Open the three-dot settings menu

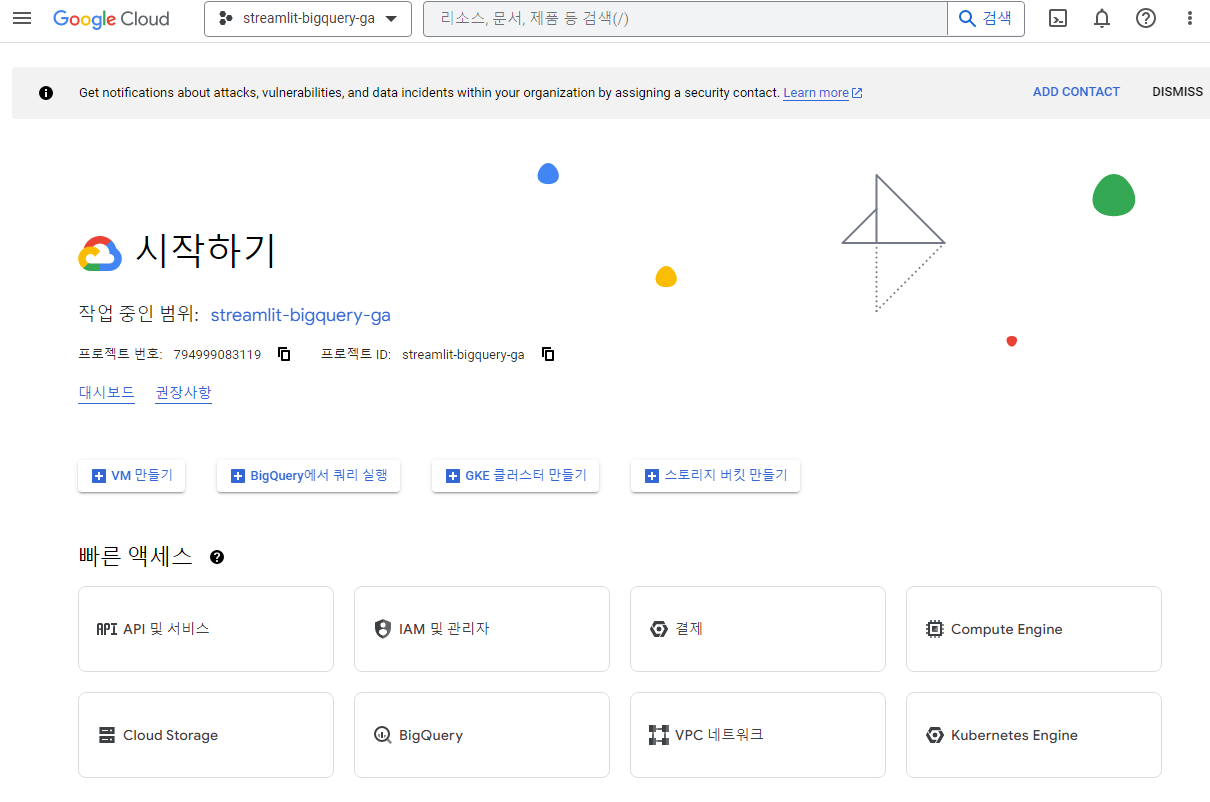pyautogui.click(x=1189, y=18)
